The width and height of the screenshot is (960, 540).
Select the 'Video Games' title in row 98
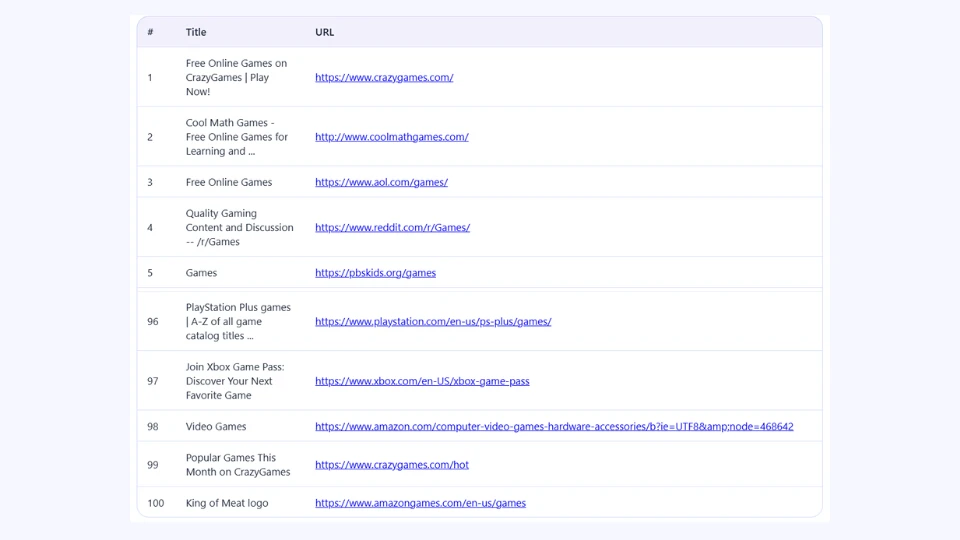click(216, 426)
